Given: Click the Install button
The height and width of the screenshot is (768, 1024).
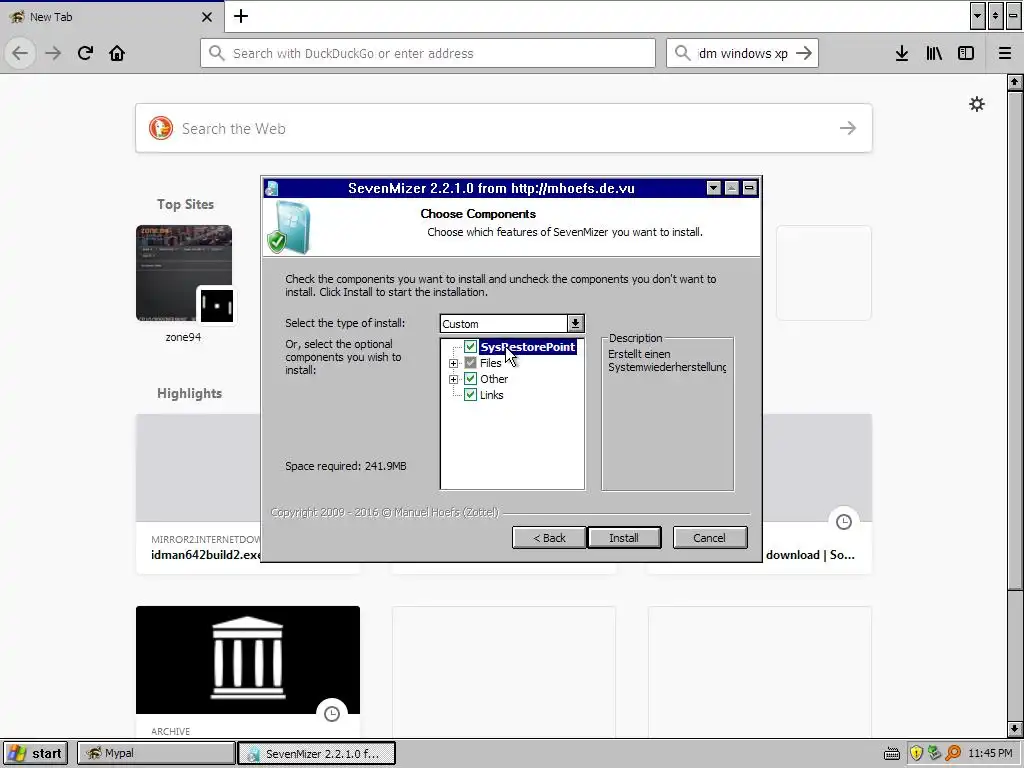Looking at the screenshot, I should coord(624,537).
